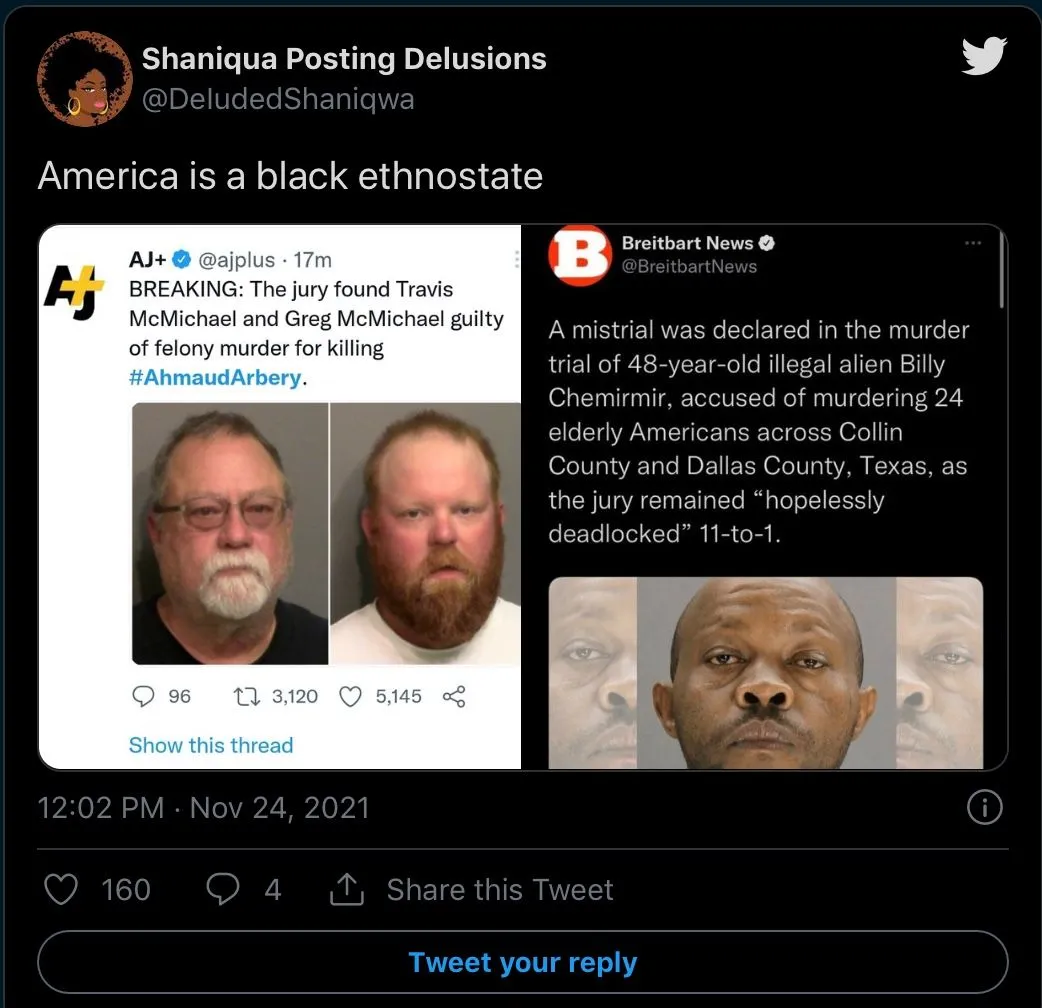Screen dimensions: 1042x1008
Task: Click #AhmaudArbery hashtag link
Action: (x=216, y=377)
